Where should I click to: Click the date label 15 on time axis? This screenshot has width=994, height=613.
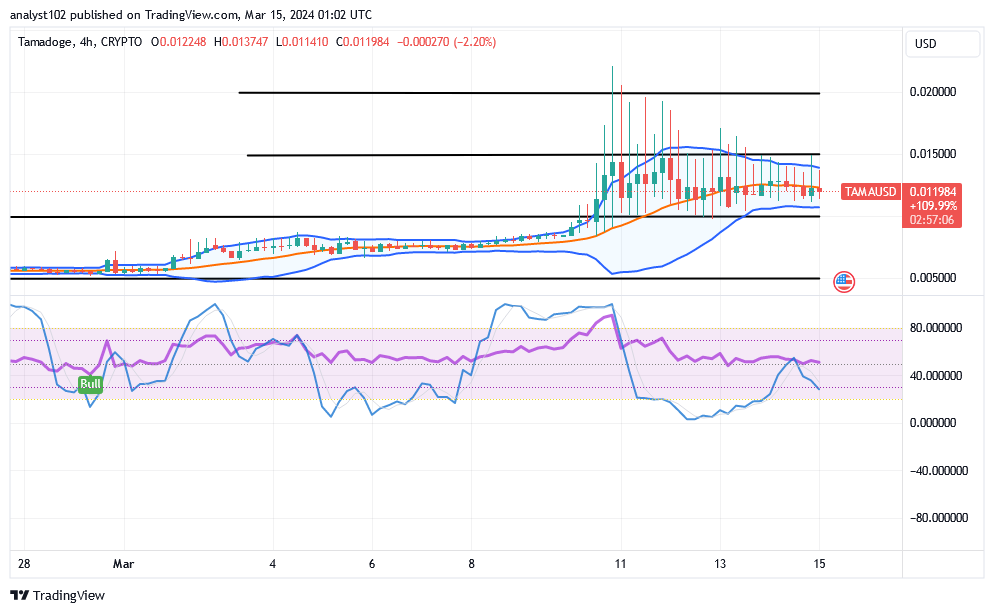pos(819,564)
